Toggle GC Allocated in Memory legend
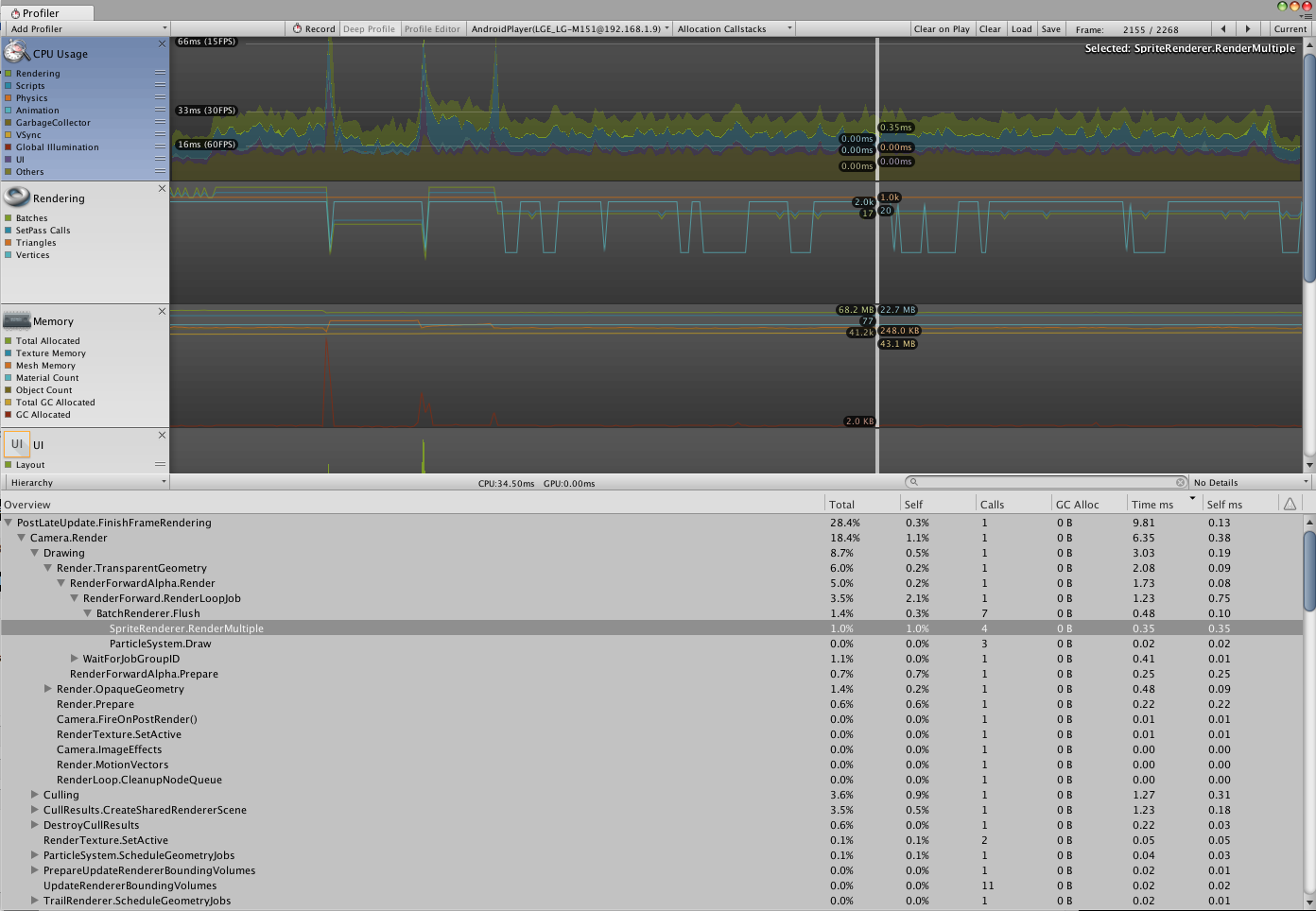1316x911 pixels. (8, 414)
